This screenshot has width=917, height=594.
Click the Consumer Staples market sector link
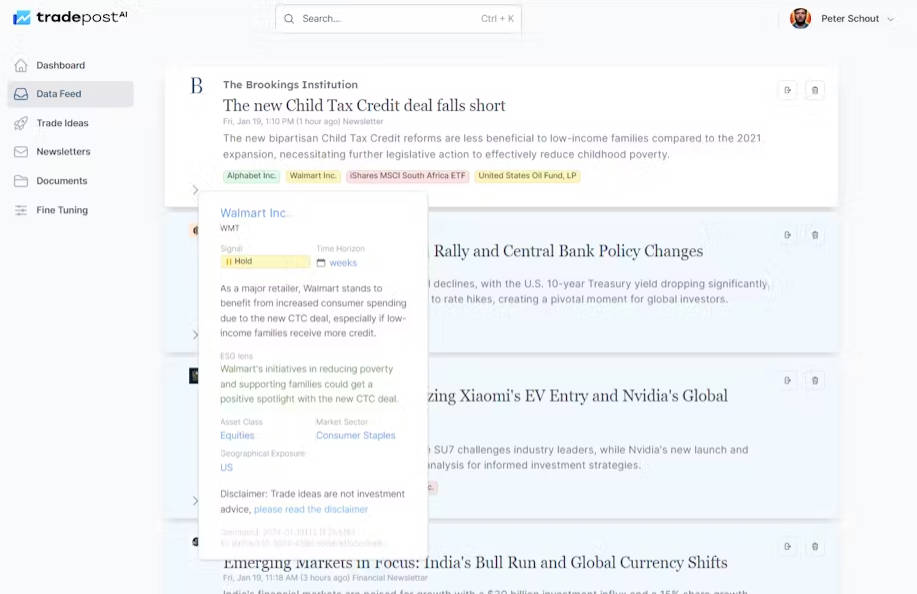point(355,435)
